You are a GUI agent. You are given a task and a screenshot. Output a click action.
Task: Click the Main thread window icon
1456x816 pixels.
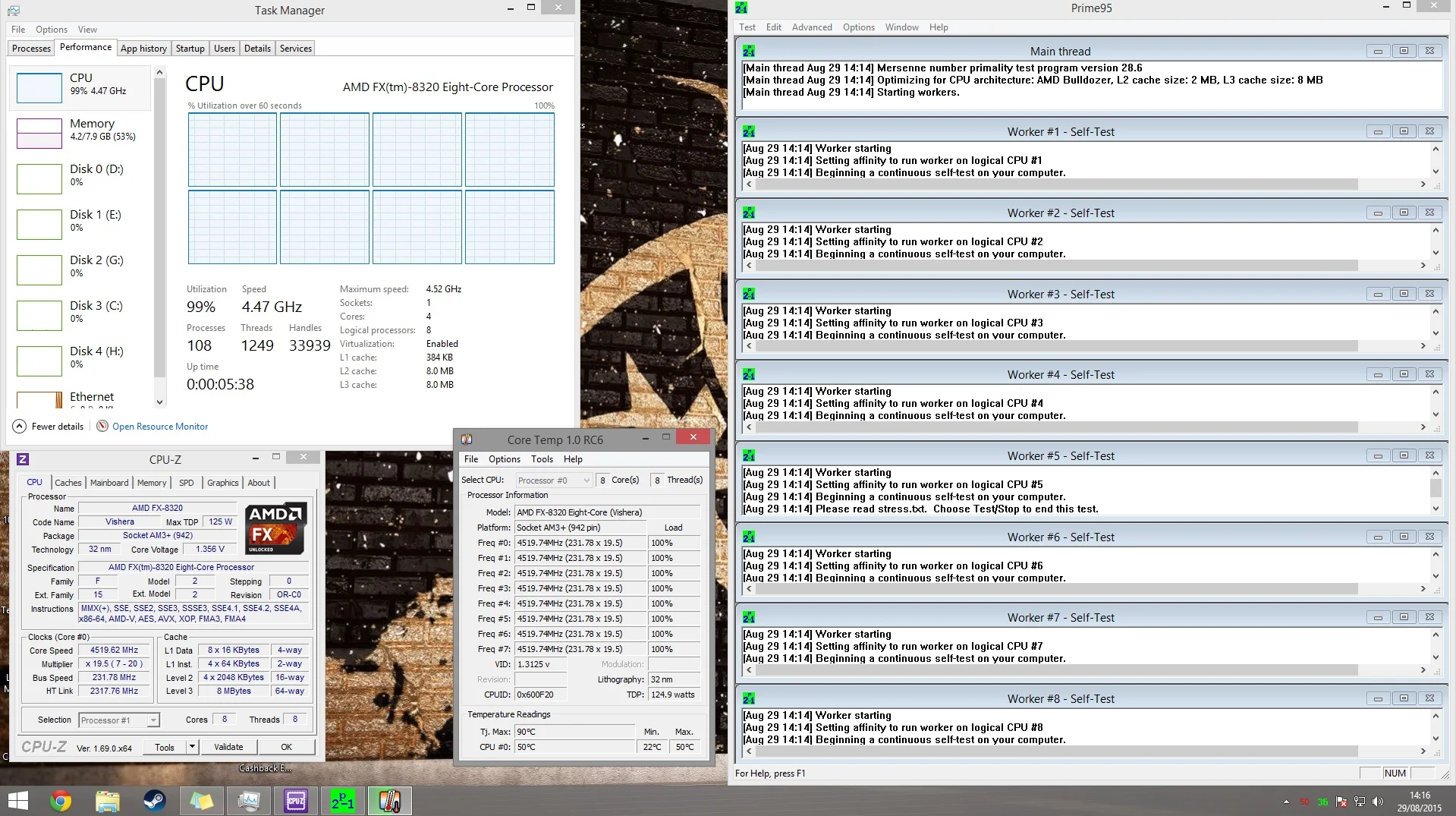pyautogui.click(x=749, y=51)
